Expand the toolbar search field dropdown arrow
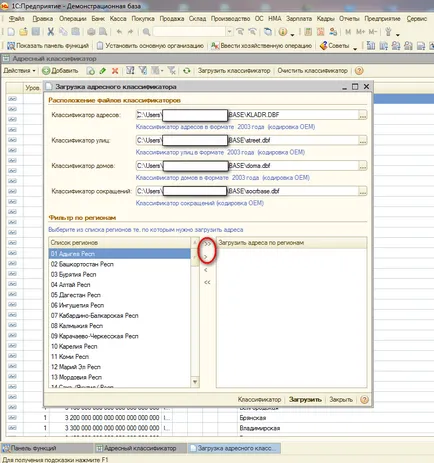This screenshot has width=434, height=463. click(229, 32)
